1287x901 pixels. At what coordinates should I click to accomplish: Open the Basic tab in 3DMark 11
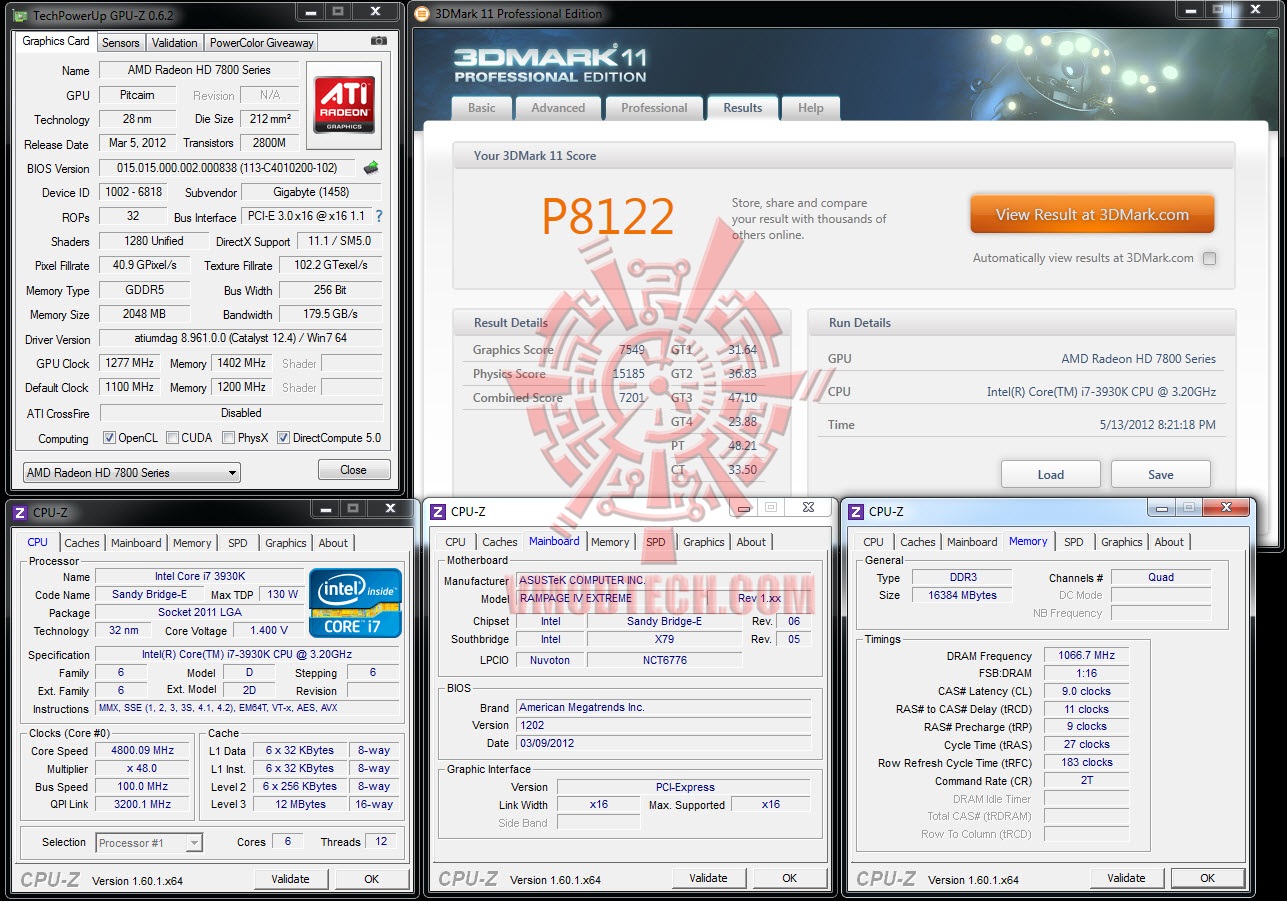point(482,108)
